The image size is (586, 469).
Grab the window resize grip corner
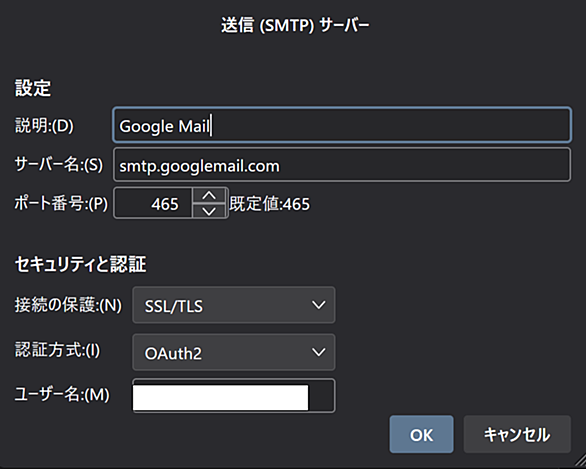(579, 463)
